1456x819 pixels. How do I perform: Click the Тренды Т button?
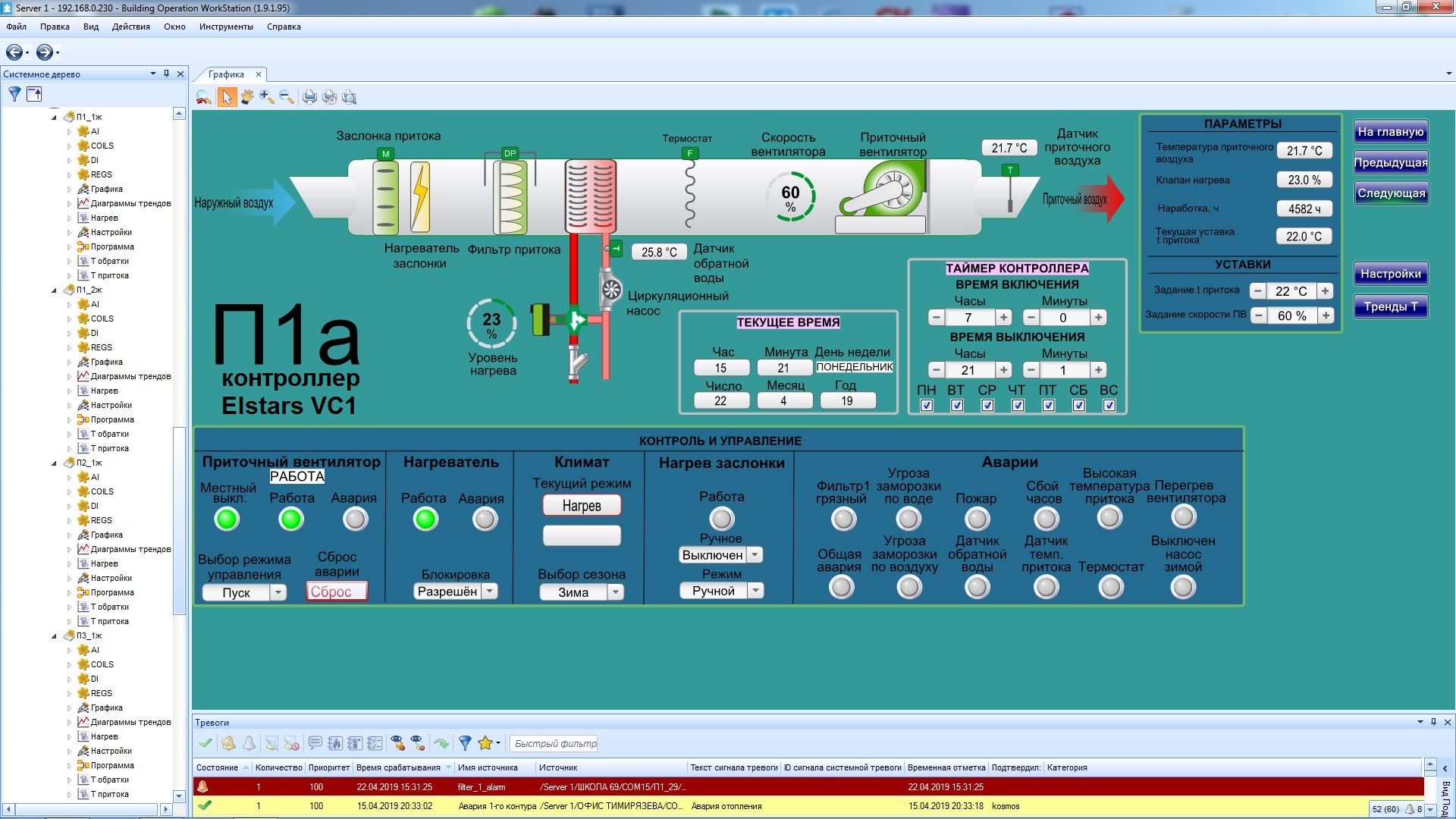1390,306
